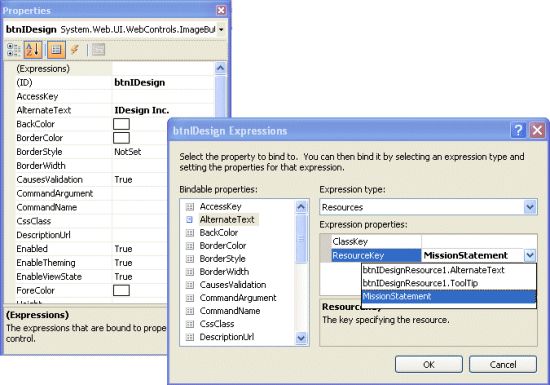The width and height of the screenshot is (550, 385).
Task: Choose MissionStatement in the dropdown list
Action: pos(449,296)
